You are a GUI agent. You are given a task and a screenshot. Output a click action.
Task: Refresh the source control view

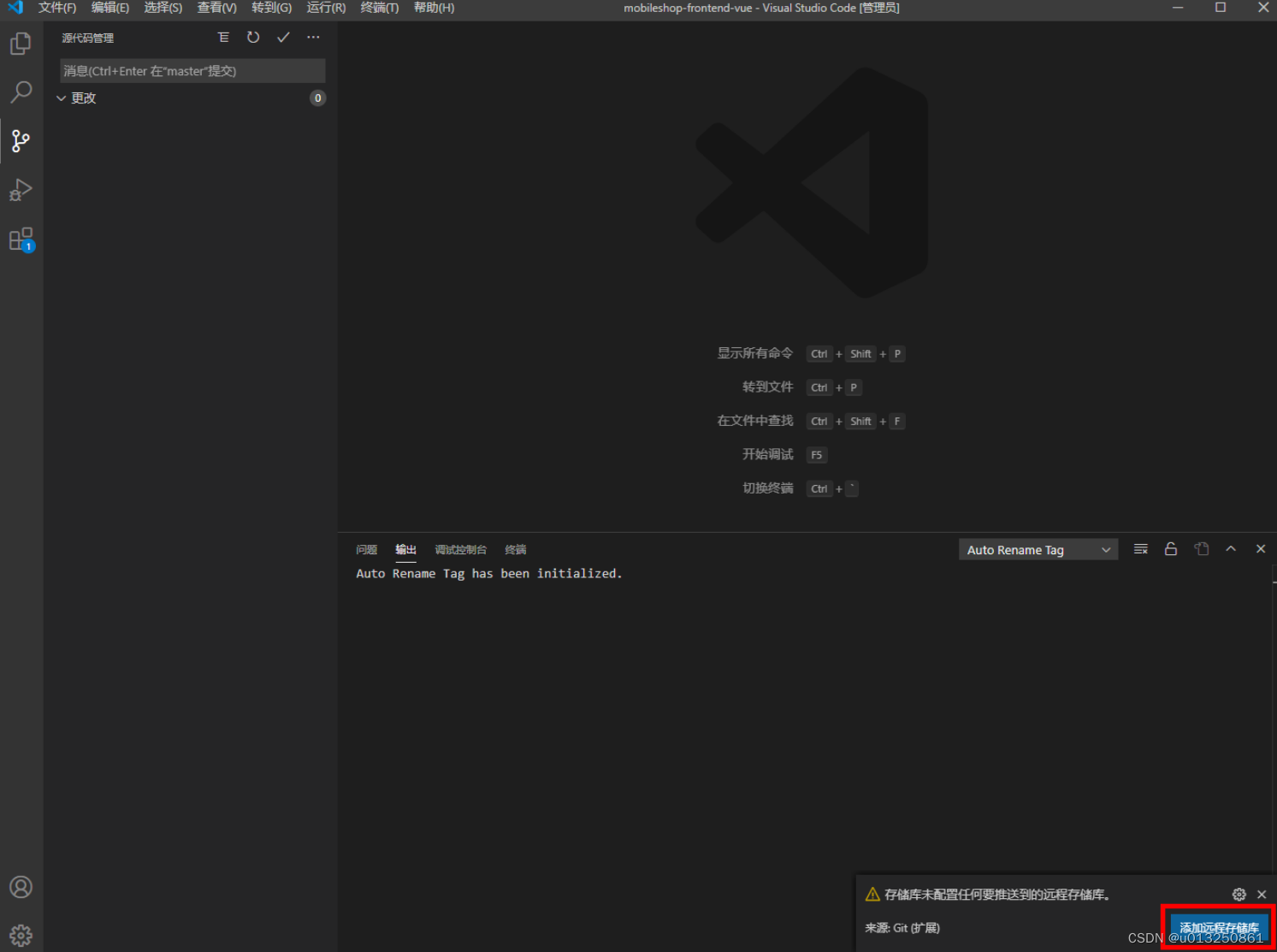[x=253, y=38]
